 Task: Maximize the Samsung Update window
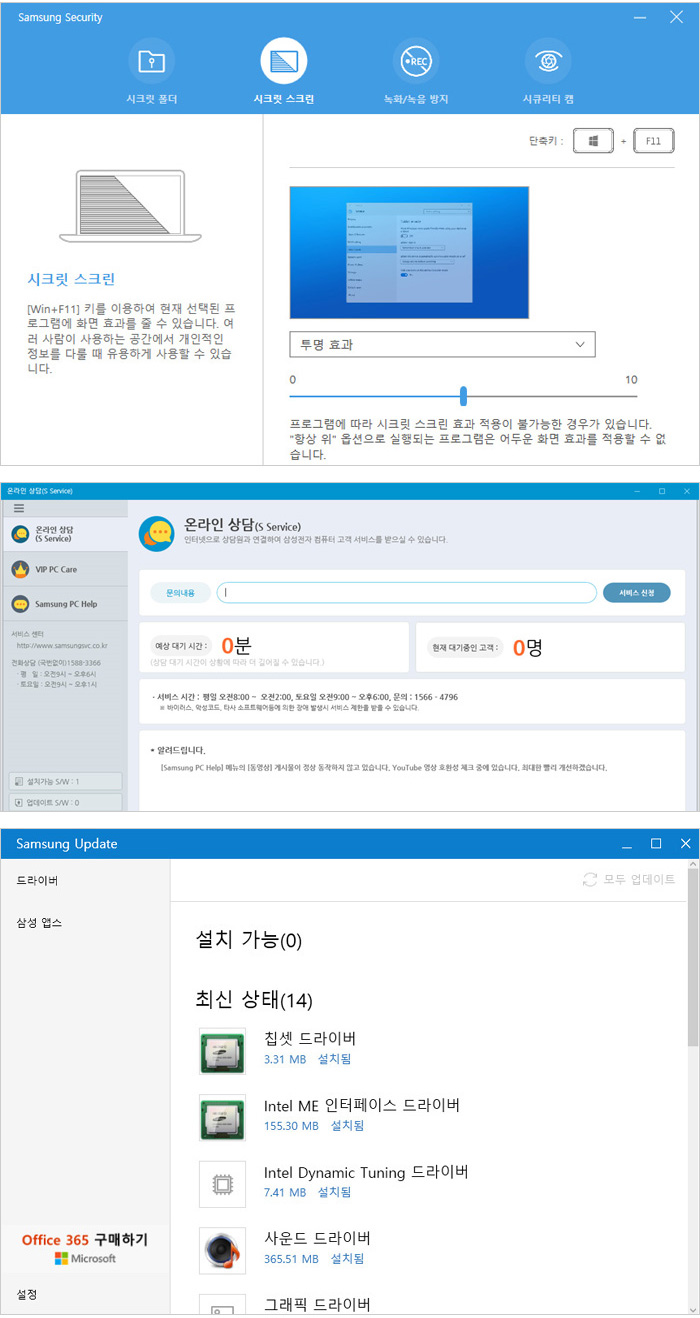point(656,844)
